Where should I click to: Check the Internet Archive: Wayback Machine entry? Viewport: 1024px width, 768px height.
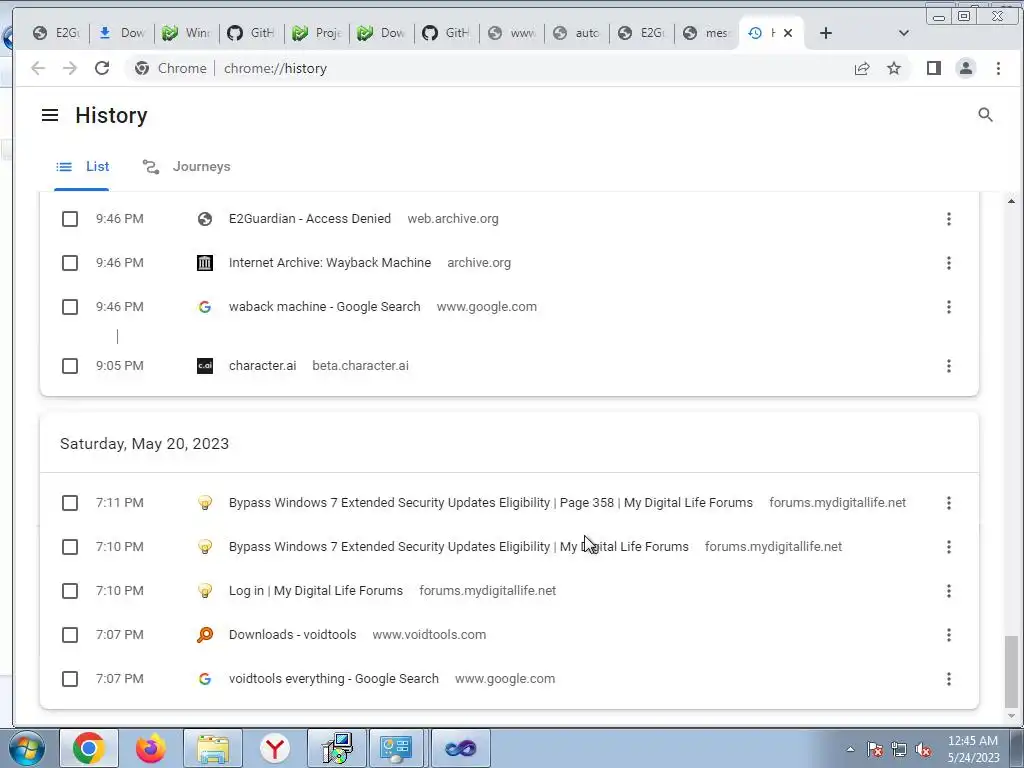click(x=70, y=263)
